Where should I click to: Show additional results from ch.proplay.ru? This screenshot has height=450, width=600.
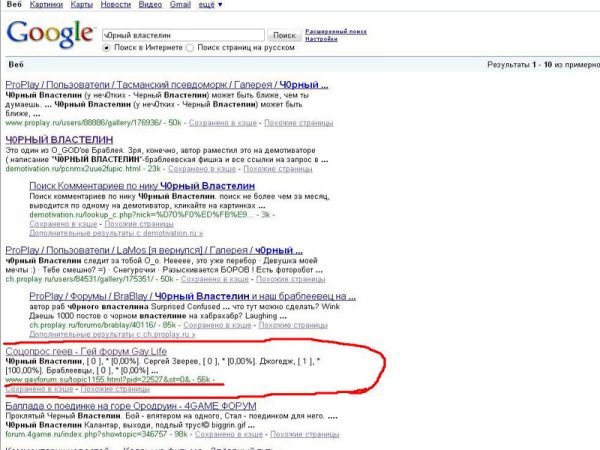click(112, 334)
